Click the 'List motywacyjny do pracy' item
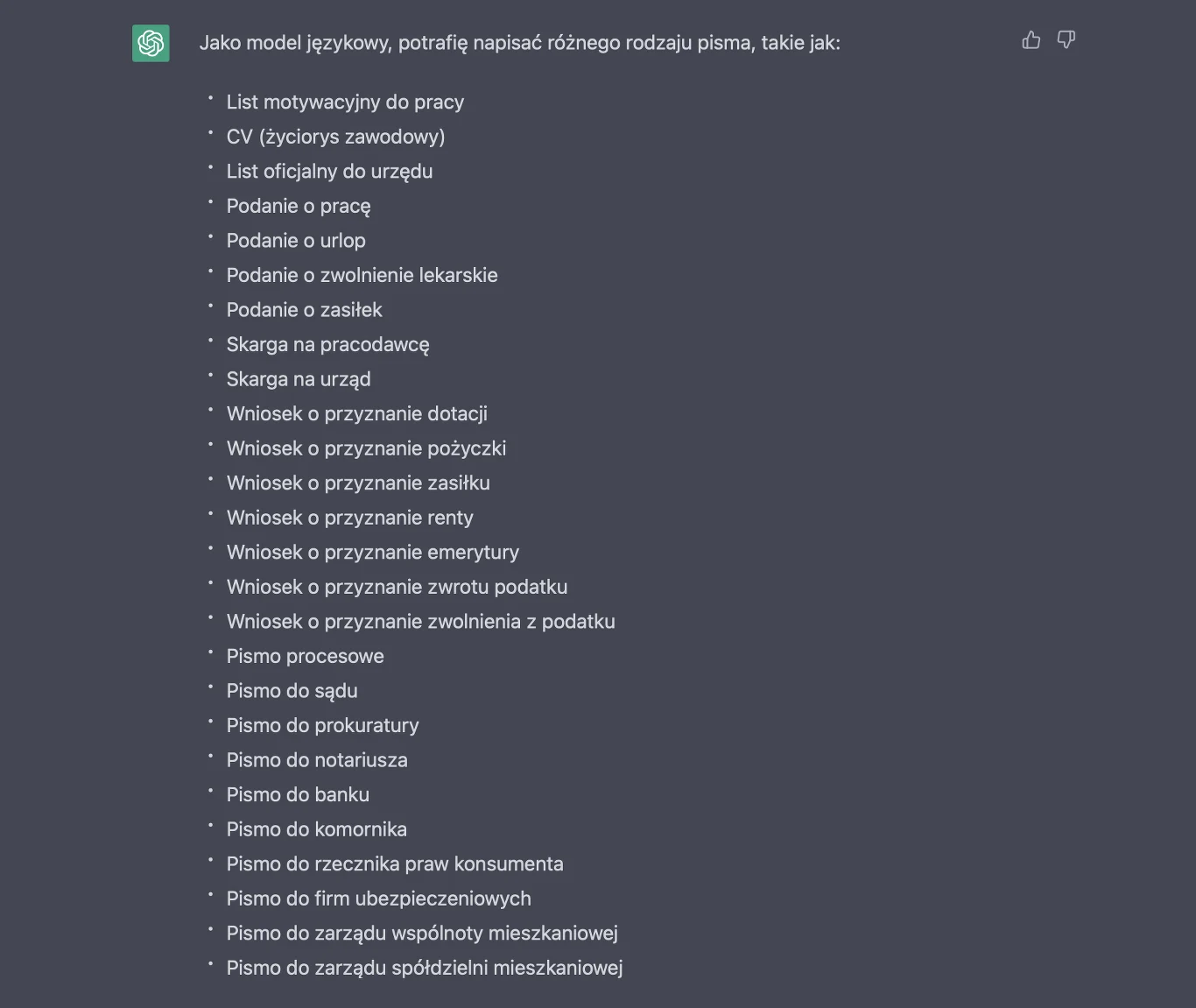Image resolution: width=1196 pixels, height=1008 pixels. [345, 102]
